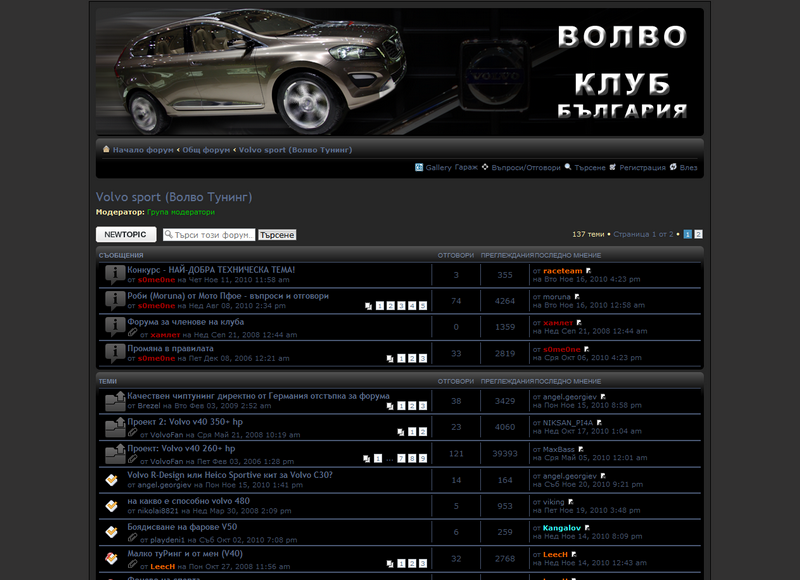The image size is (800, 580).
Task: Open topic Volvo R-Design или Heico Sportive кит
Action: point(230,475)
